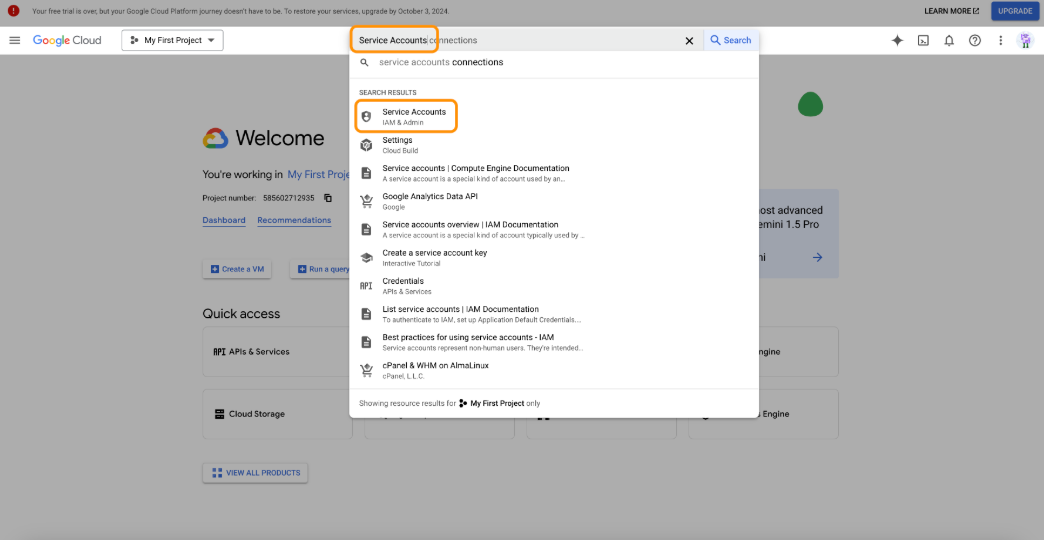This screenshot has height=540, width=1044.
Task: Open the Recommendations link
Action: coord(294,220)
